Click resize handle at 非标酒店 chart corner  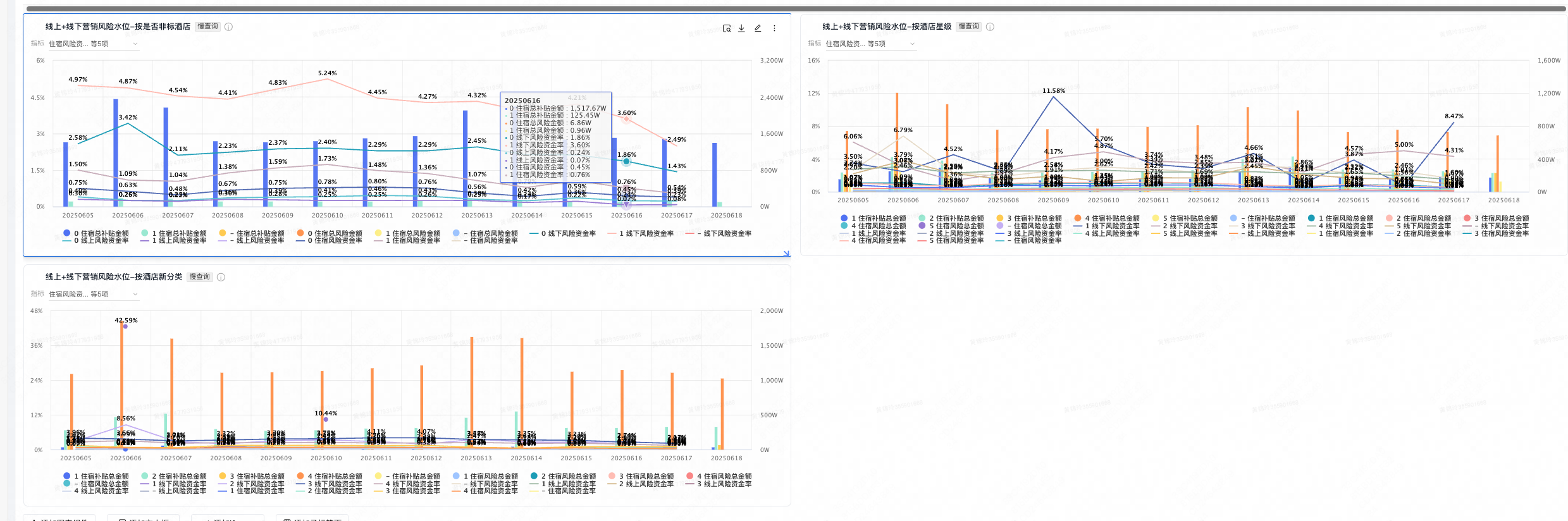point(786,253)
